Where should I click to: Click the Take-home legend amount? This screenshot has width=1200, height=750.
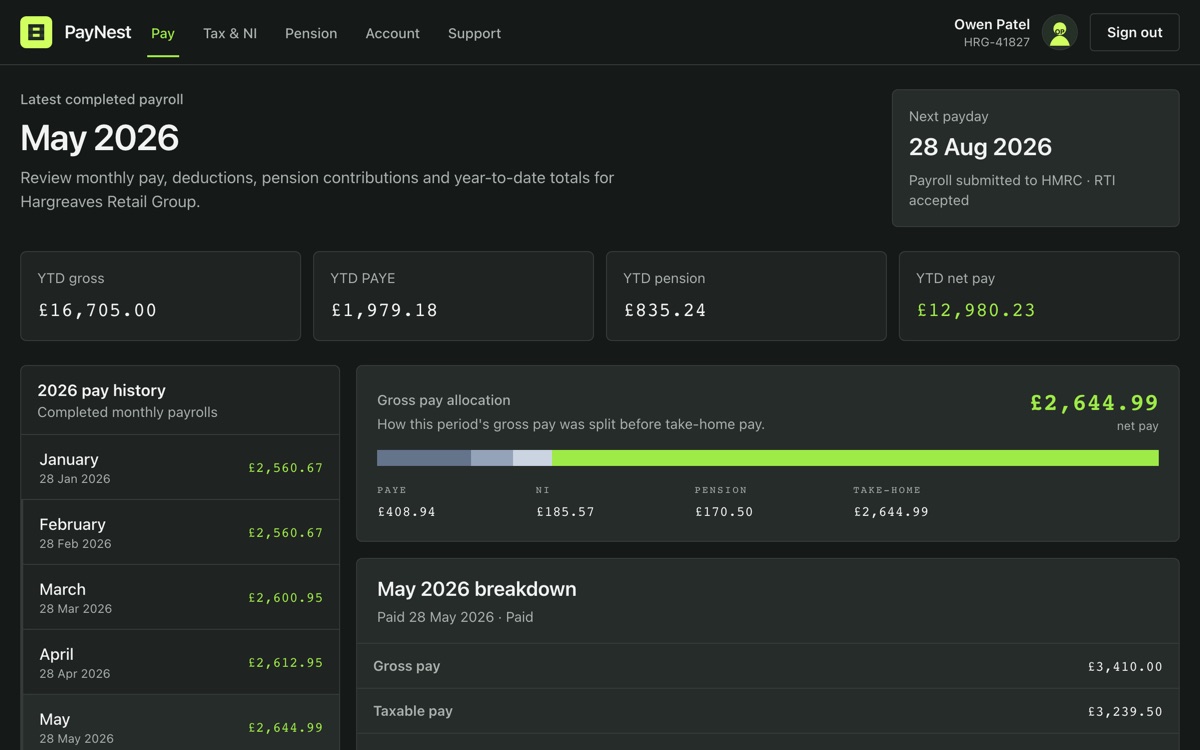(x=891, y=511)
